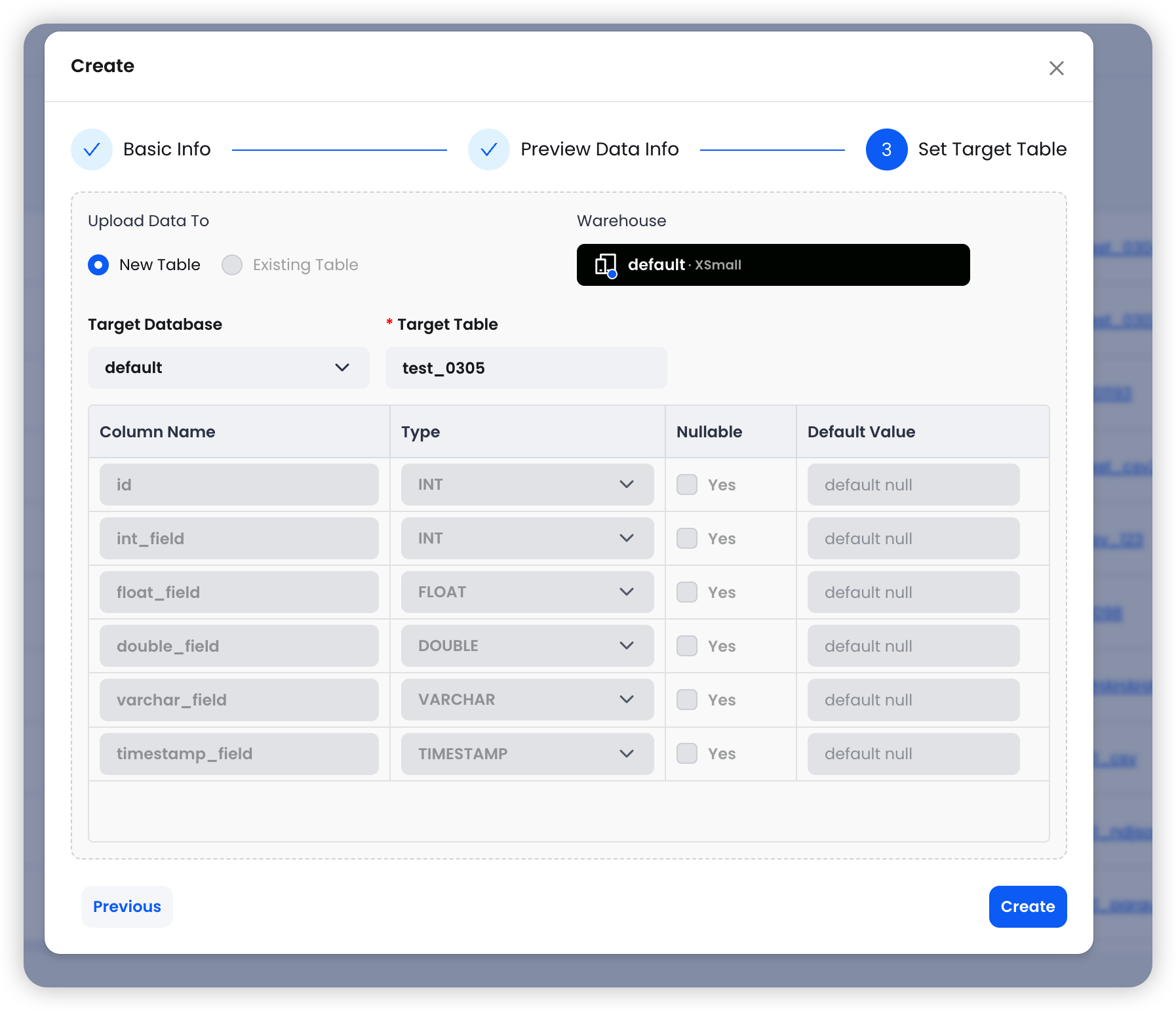Close the Create dialog with the X icon
Image resolution: width=1176 pixels, height=1011 pixels.
pyautogui.click(x=1056, y=68)
